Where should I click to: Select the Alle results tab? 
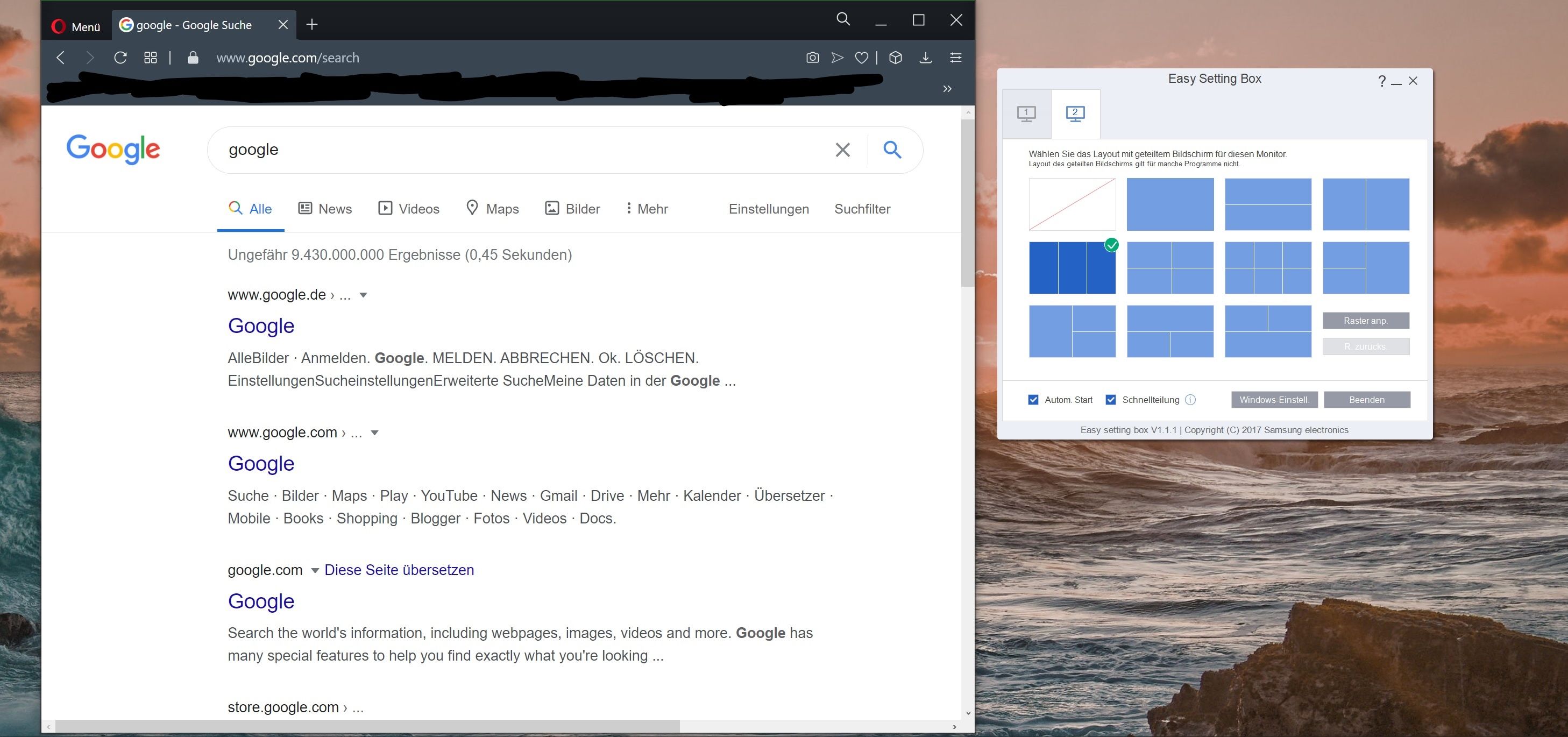click(x=250, y=209)
